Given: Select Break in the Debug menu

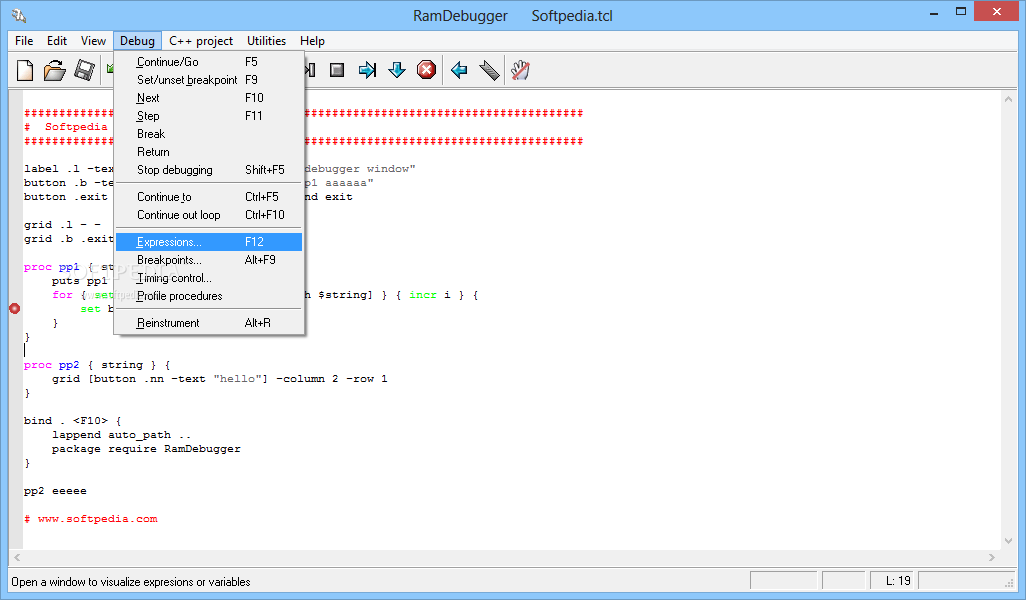Looking at the screenshot, I should [x=209, y=133].
